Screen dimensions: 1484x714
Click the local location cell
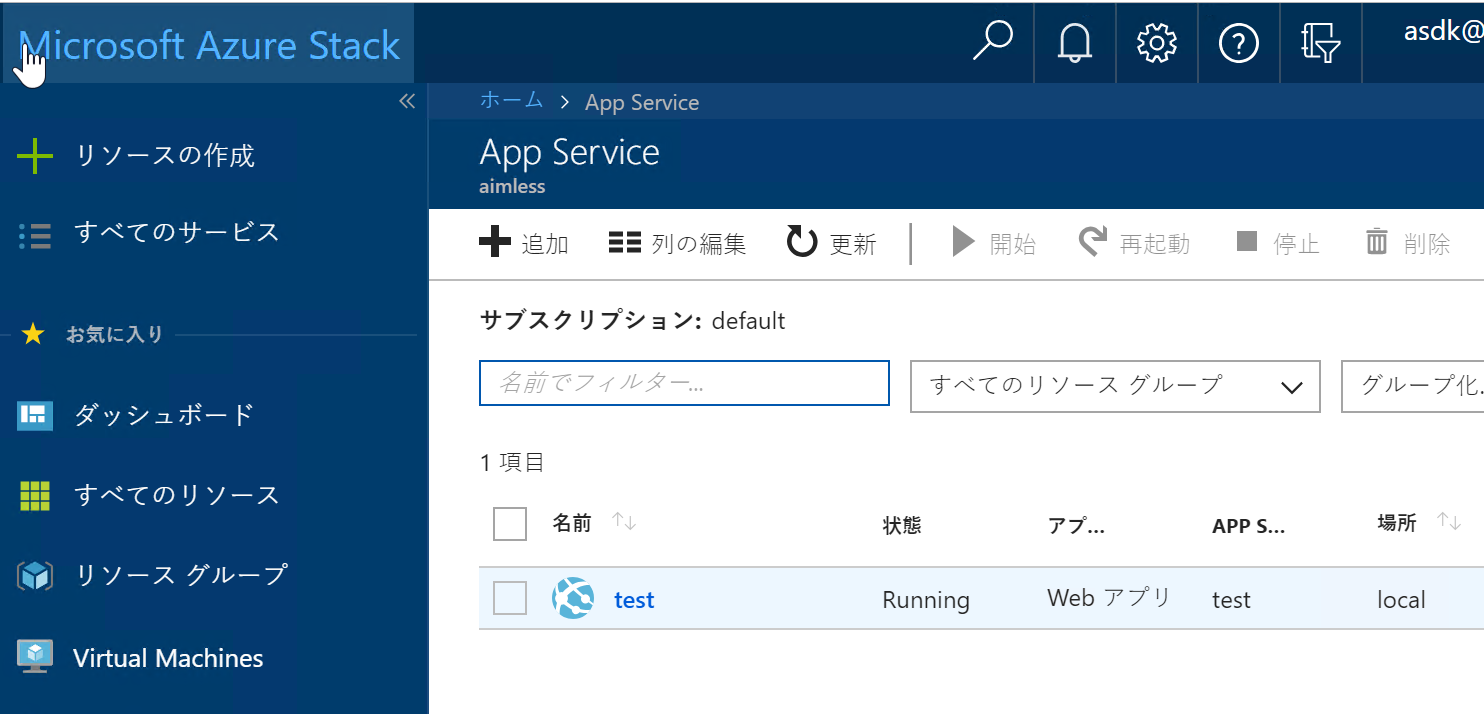point(1401,600)
